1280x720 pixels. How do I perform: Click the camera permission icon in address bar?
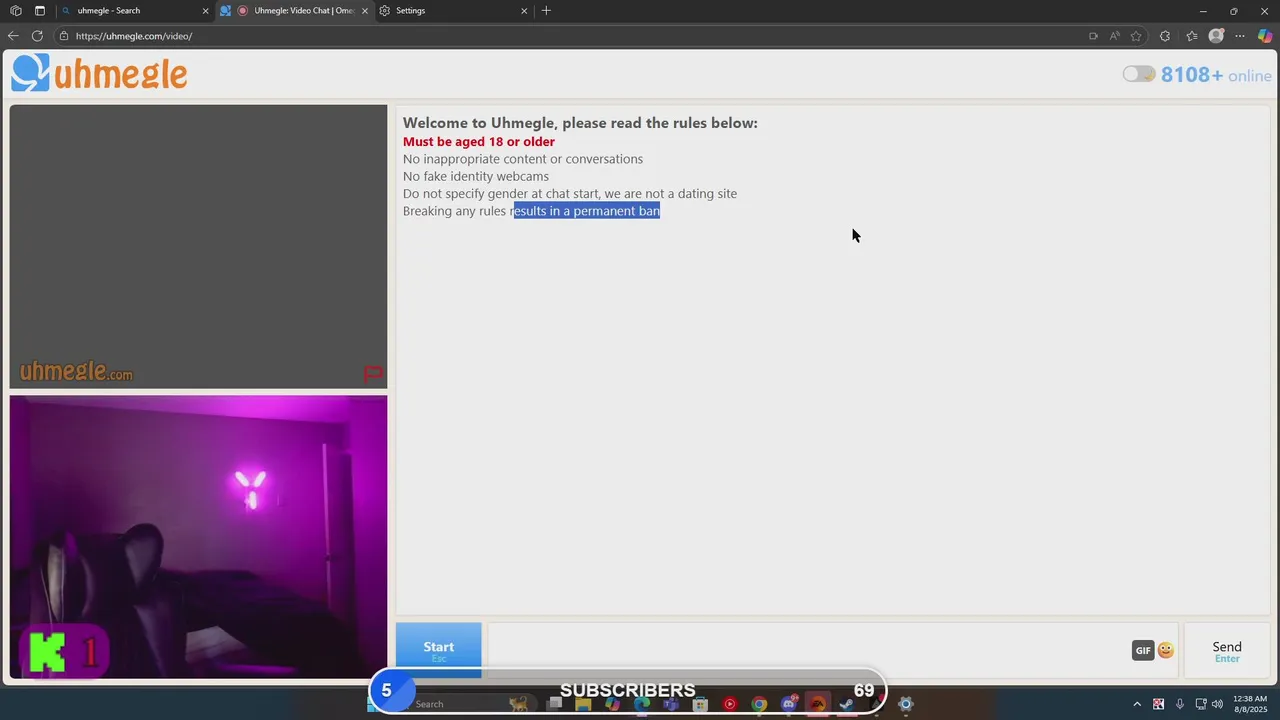click(1093, 36)
